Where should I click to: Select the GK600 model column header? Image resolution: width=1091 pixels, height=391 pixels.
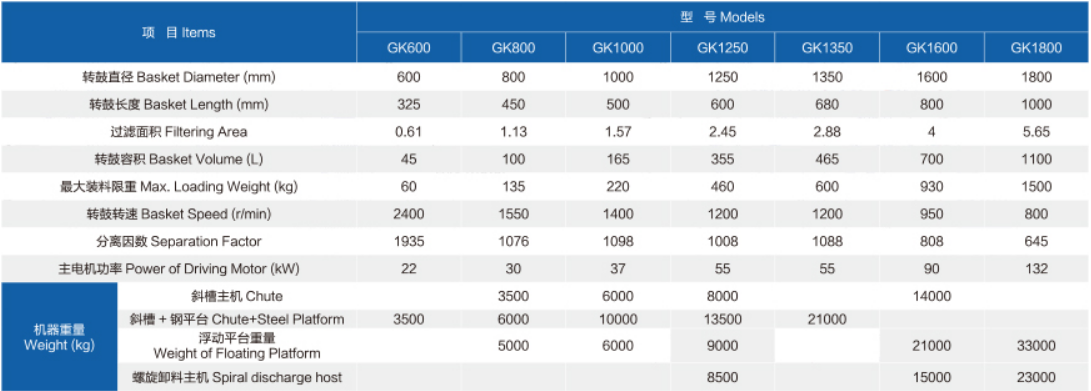tap(409, 48)
